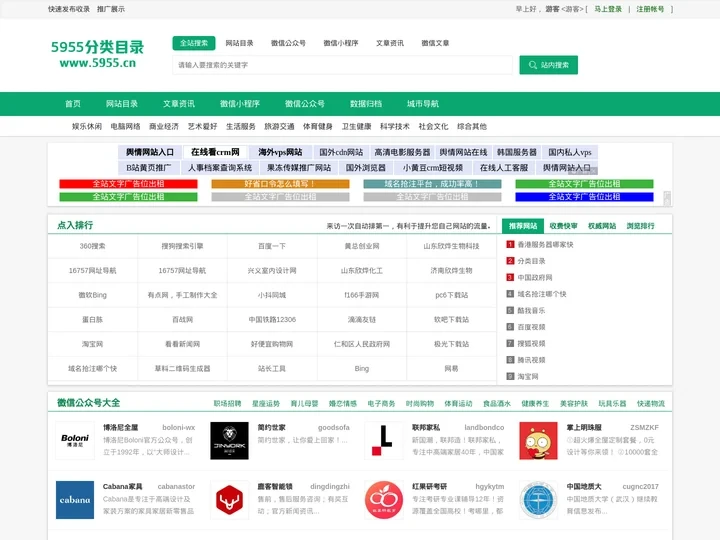The height and width of the screenshot is (540, 720).
Task: Click 快速发布收录 top link
Action: click(x=69, y=9)
